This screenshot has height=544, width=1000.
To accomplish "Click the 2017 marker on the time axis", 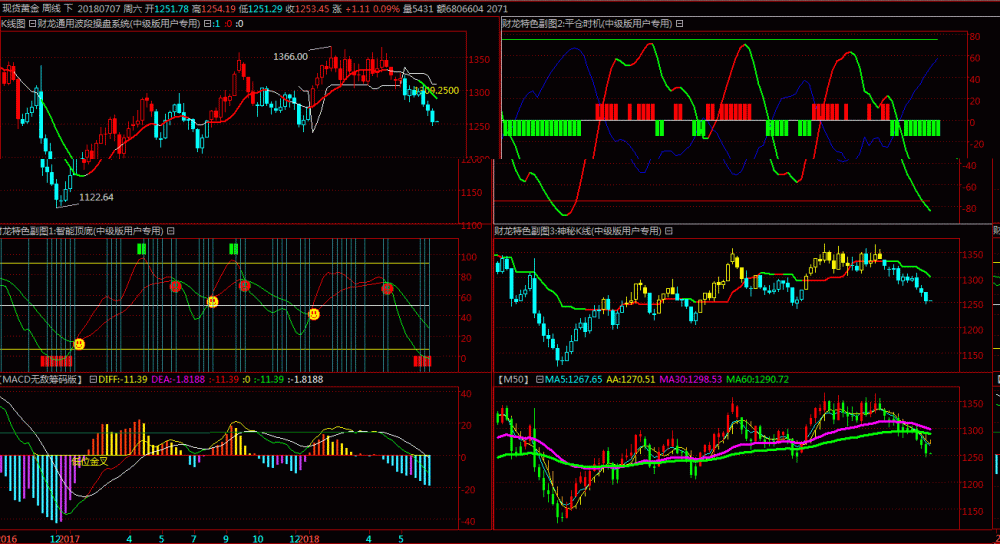I will coord(70,539).
